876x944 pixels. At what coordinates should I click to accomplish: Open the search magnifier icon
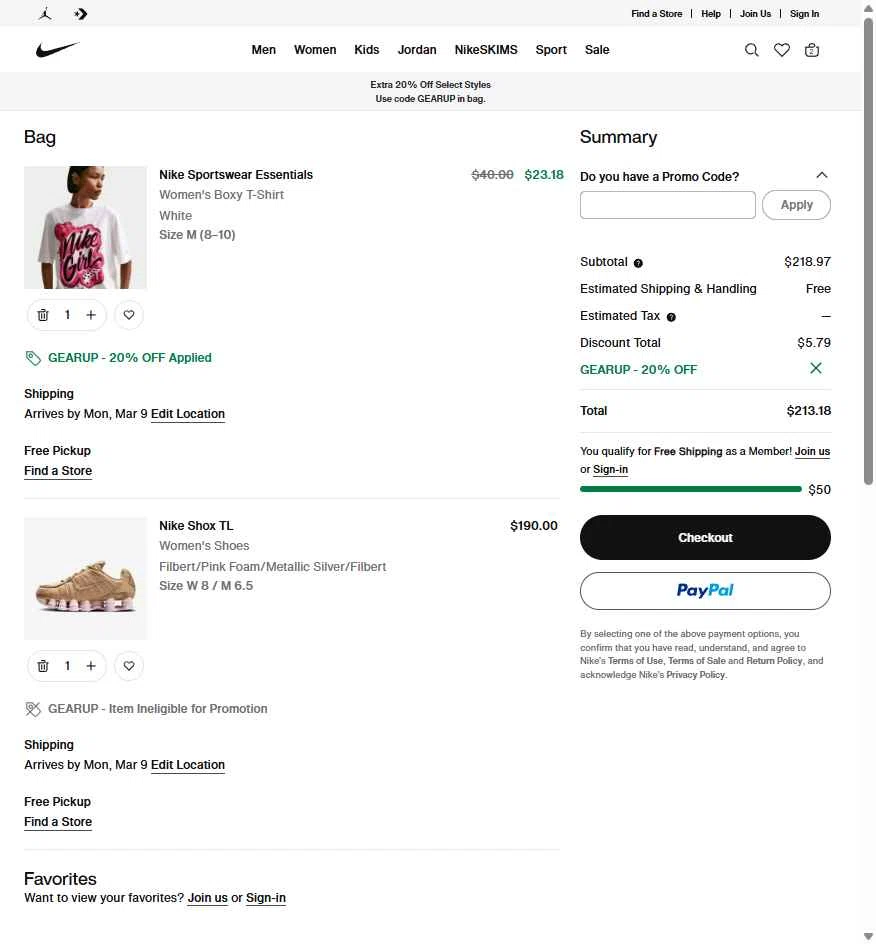tap(752, 50)
